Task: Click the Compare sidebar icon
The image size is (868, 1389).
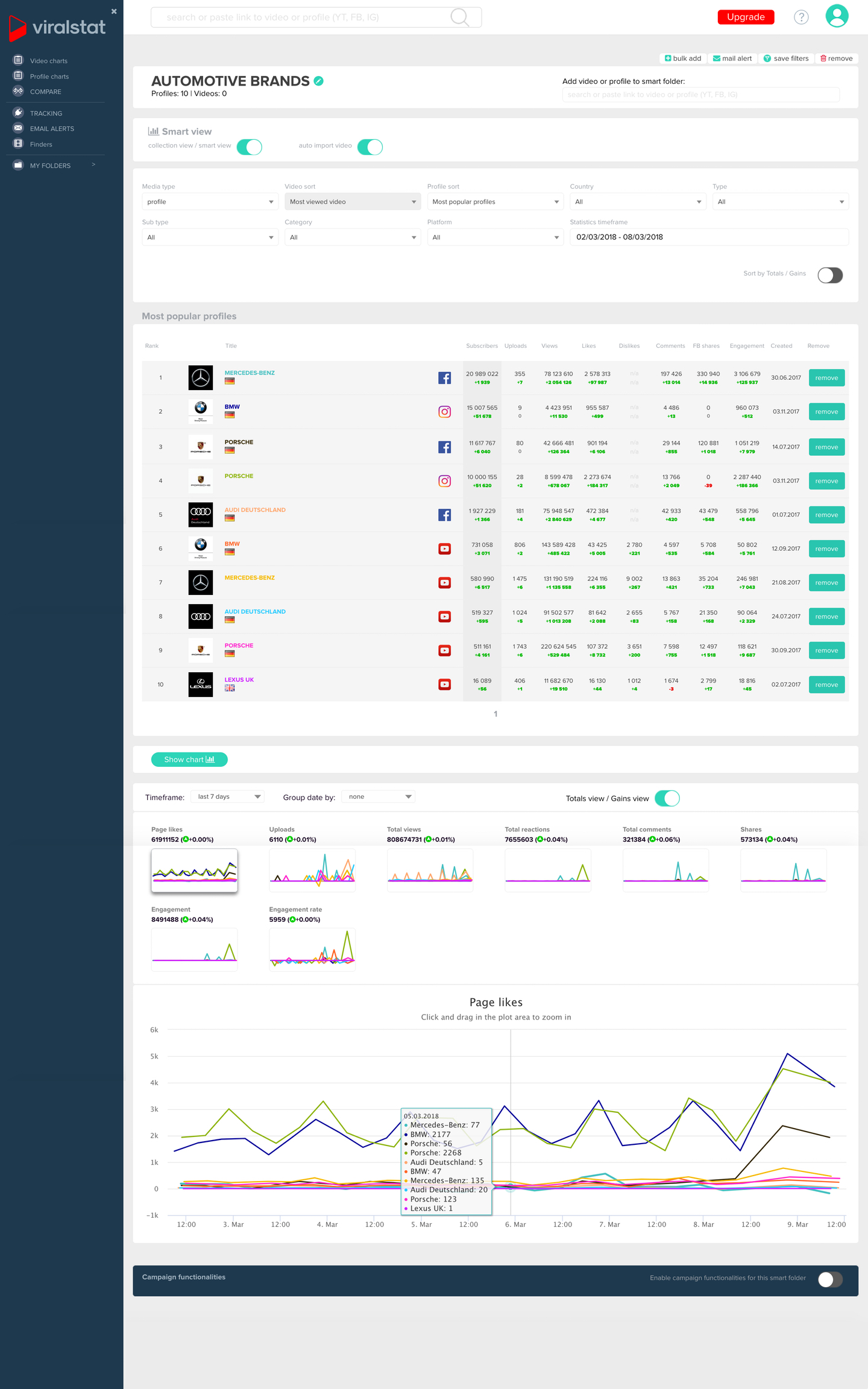Action: 18,91
